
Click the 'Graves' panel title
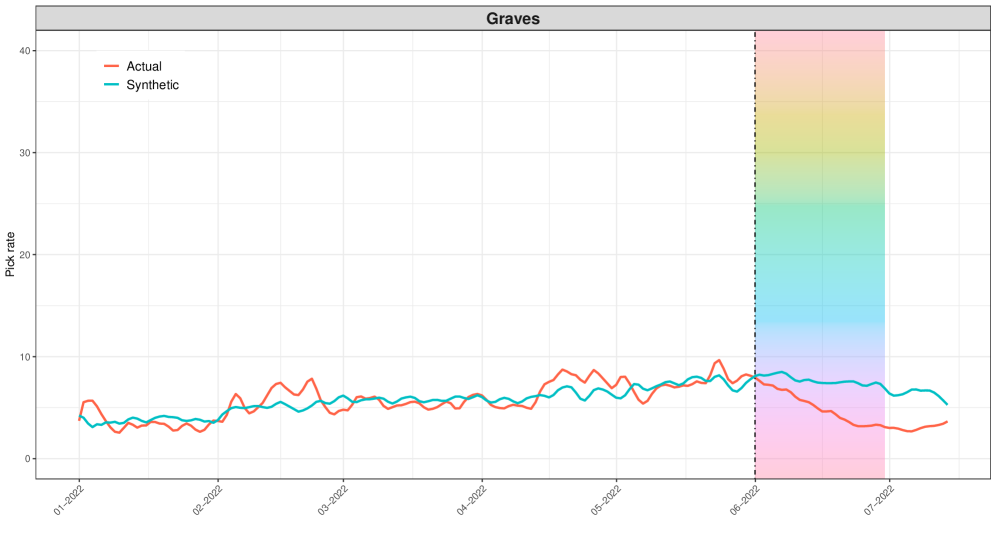click(512, 18)
